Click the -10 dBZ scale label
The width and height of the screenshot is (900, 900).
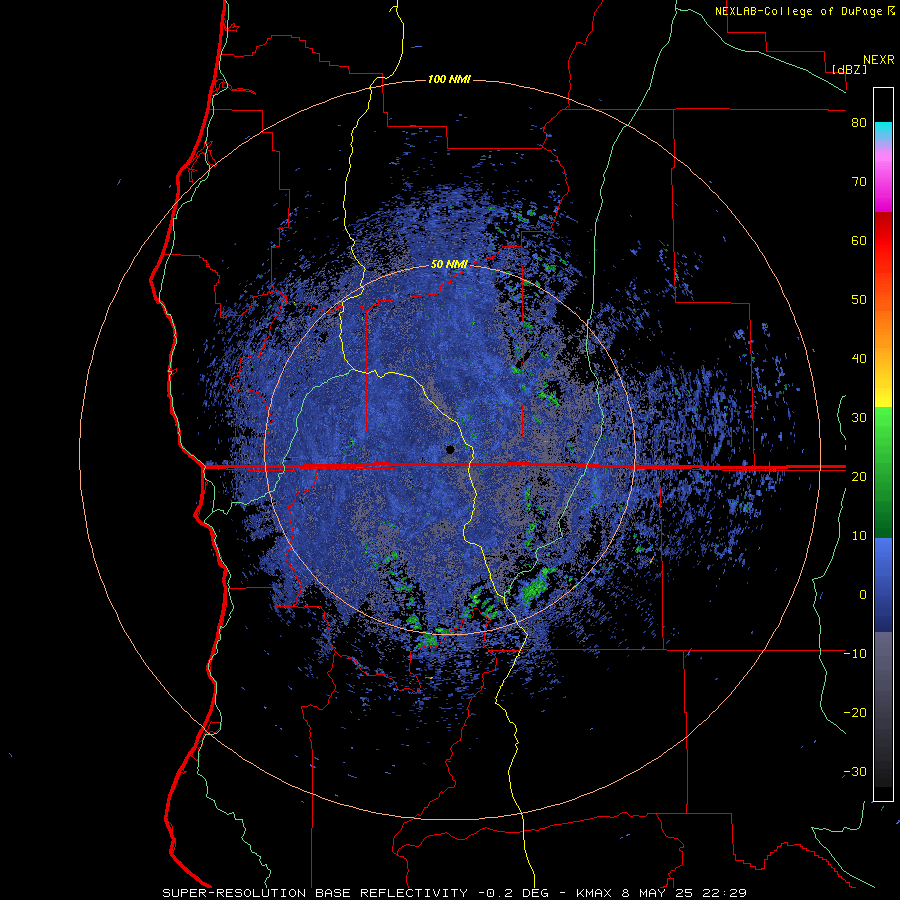click(x=855, y=654)
